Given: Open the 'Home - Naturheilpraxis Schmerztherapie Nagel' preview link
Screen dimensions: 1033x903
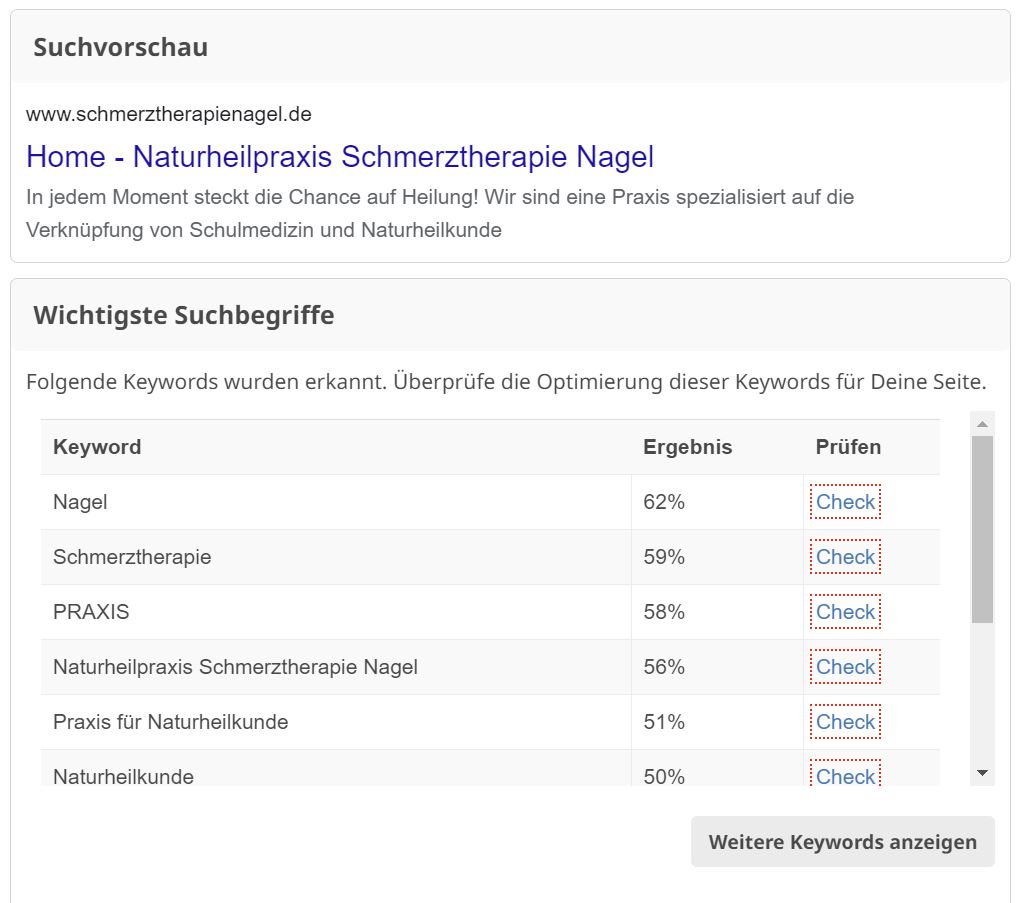Looking at the screenshot, I should tap(340, 157).
